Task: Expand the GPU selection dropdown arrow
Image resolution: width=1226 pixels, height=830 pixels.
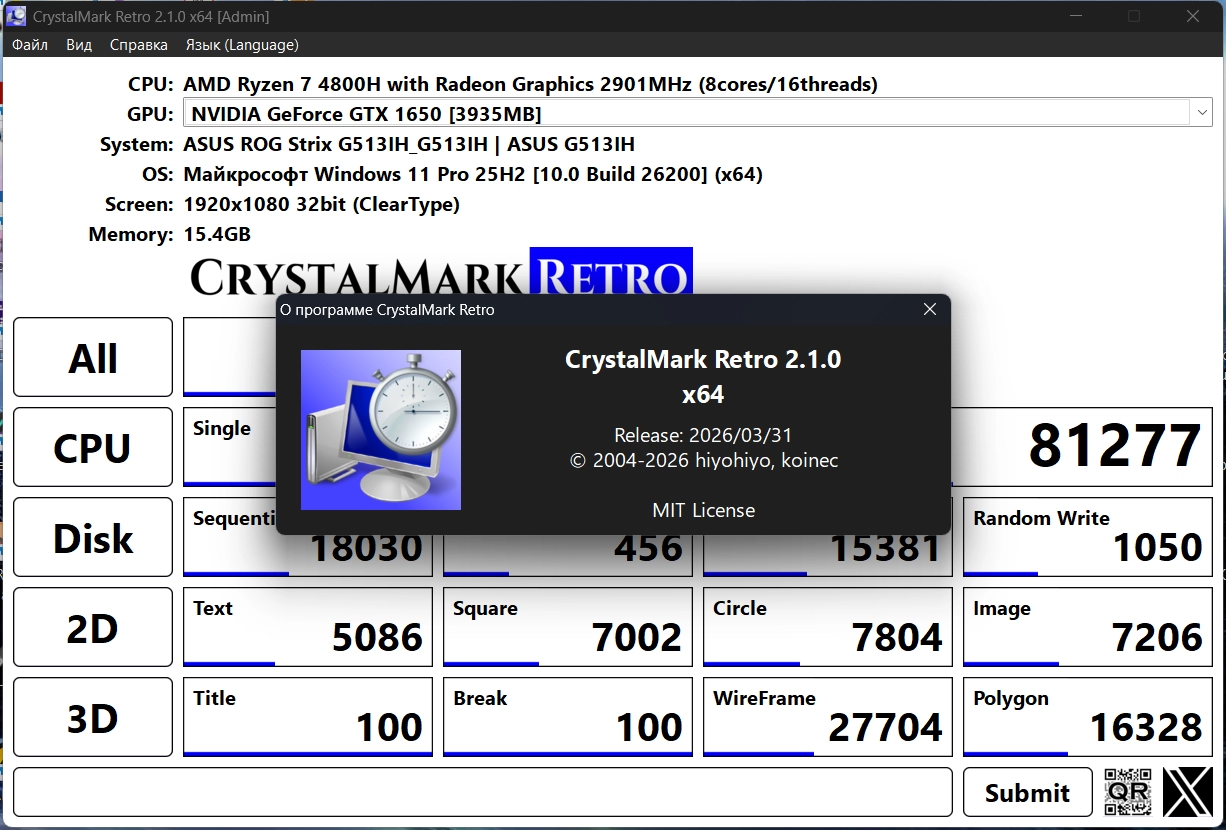Action: 1201,114
